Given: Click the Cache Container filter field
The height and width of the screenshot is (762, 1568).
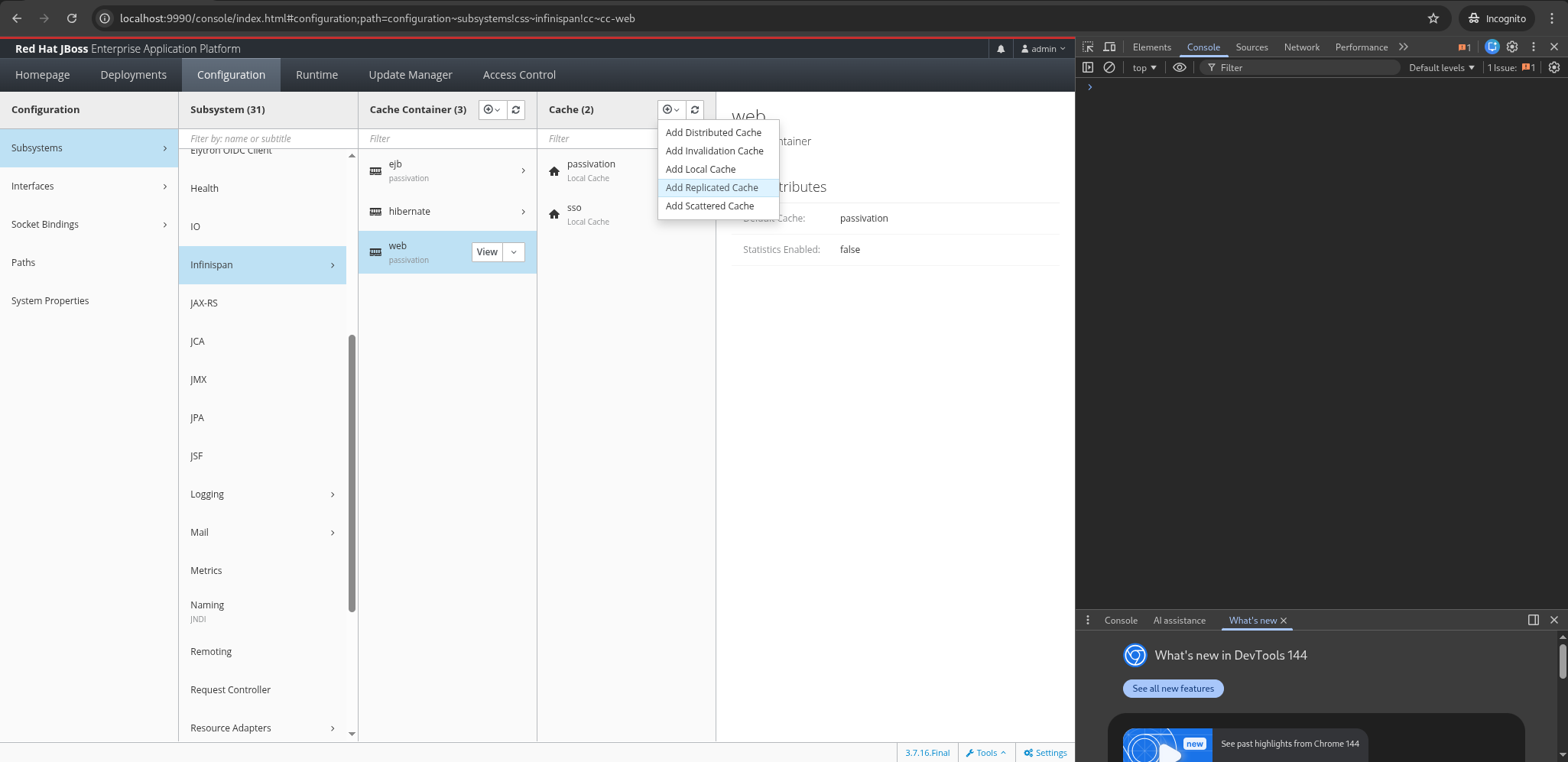Looking at the screenshot, I should [447, 139].
